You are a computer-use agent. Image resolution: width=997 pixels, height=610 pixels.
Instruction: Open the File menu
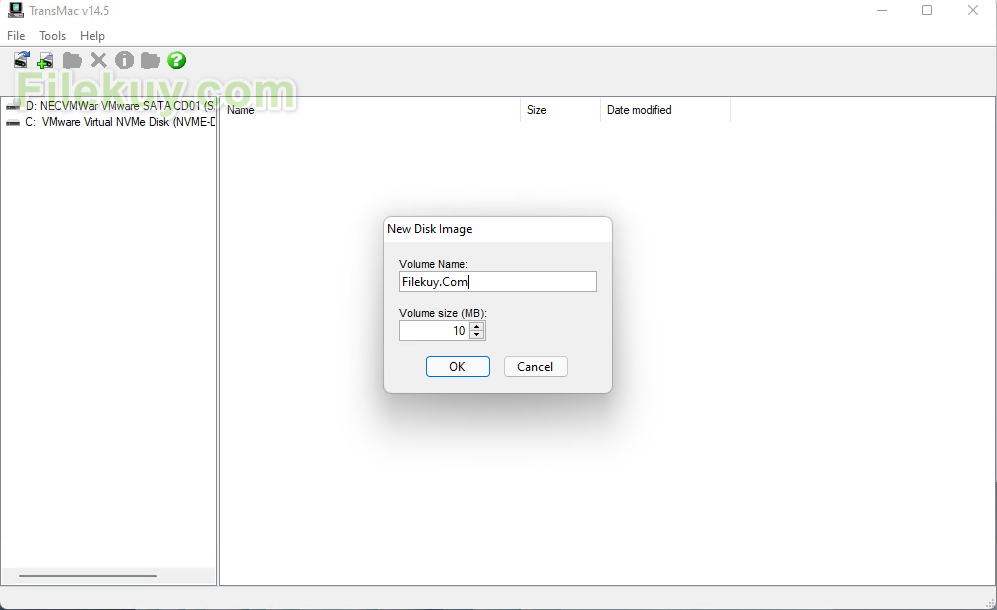coord(16,36)
